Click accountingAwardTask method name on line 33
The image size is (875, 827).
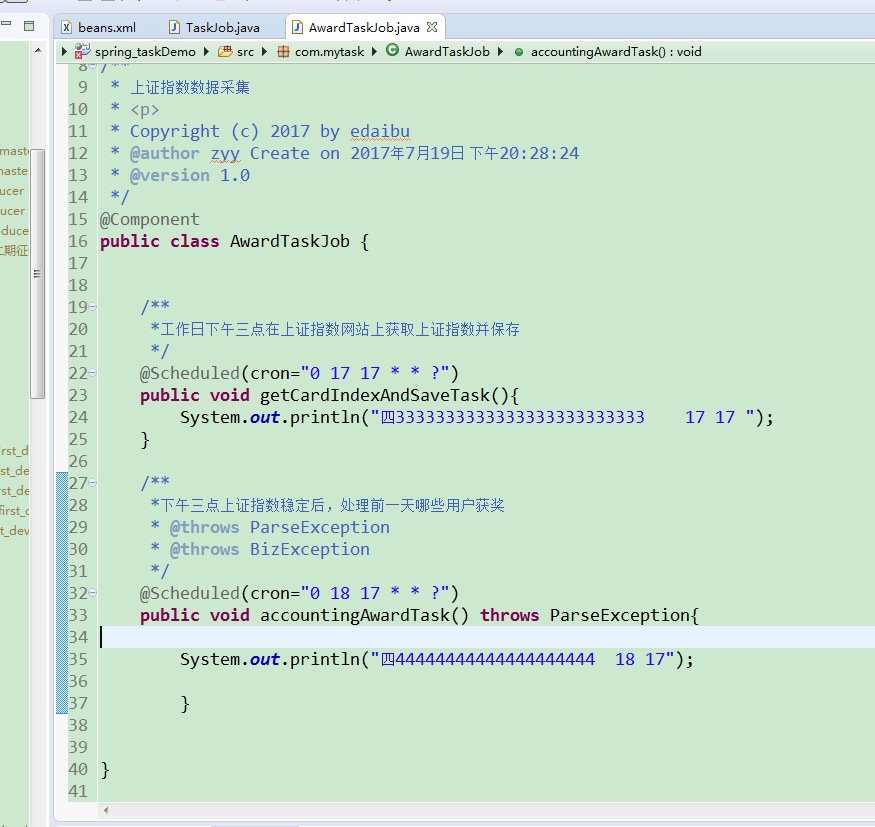[x=354, y=615]
